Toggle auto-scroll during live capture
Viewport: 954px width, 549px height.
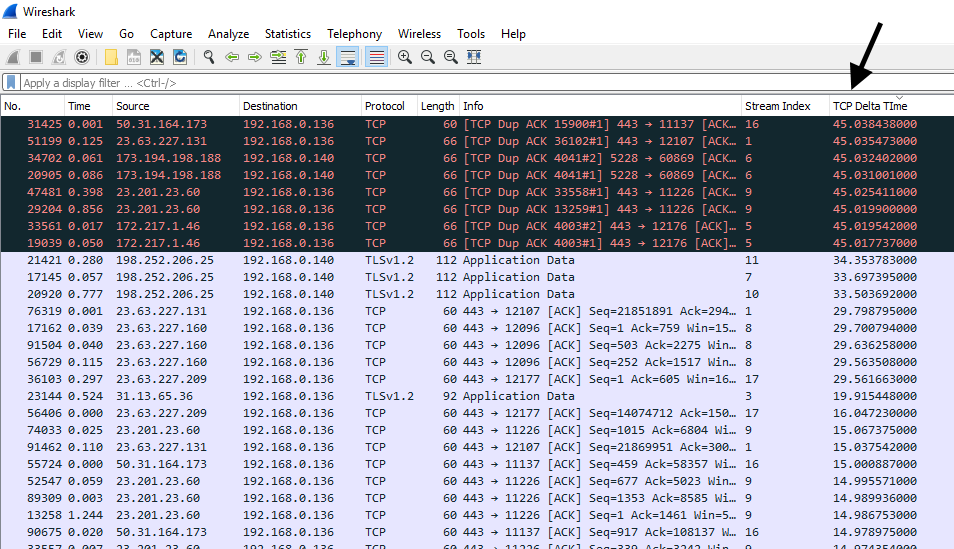tap(348, 57)
